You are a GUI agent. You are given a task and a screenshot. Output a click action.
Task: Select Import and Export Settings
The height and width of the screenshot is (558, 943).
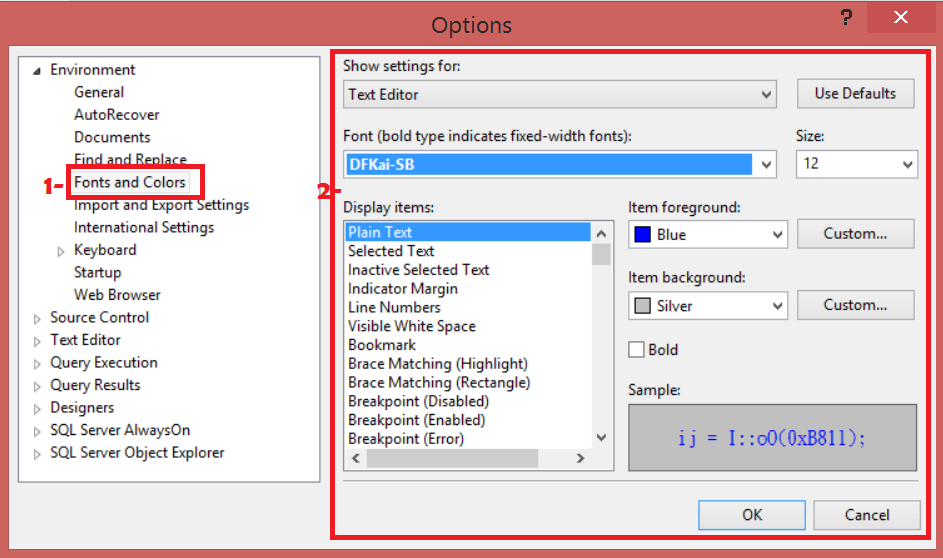pyautogui.click(x=161, y=205)
